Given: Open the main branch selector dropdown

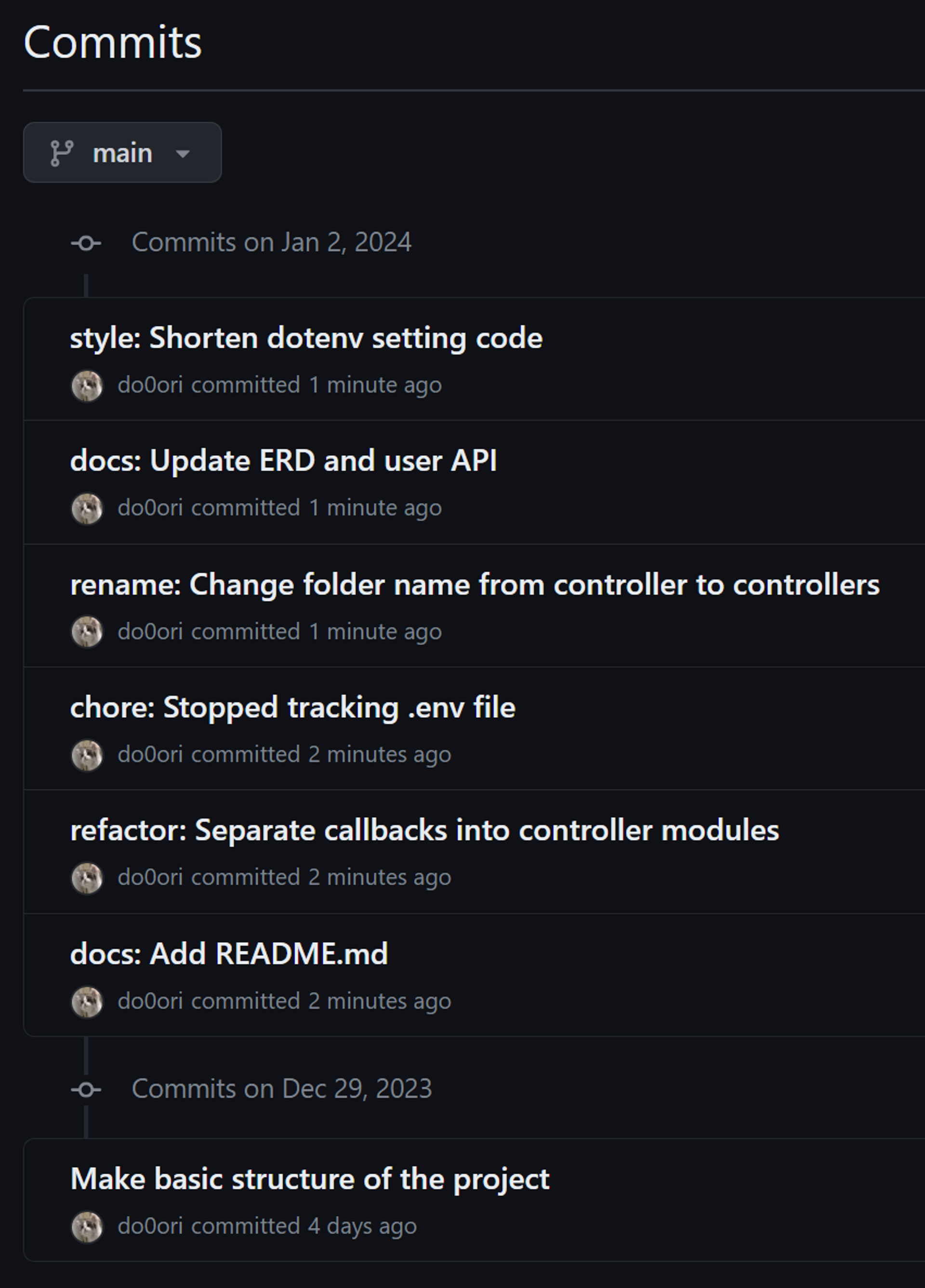Looking at the screenshot, I should [x=122, y=153].
